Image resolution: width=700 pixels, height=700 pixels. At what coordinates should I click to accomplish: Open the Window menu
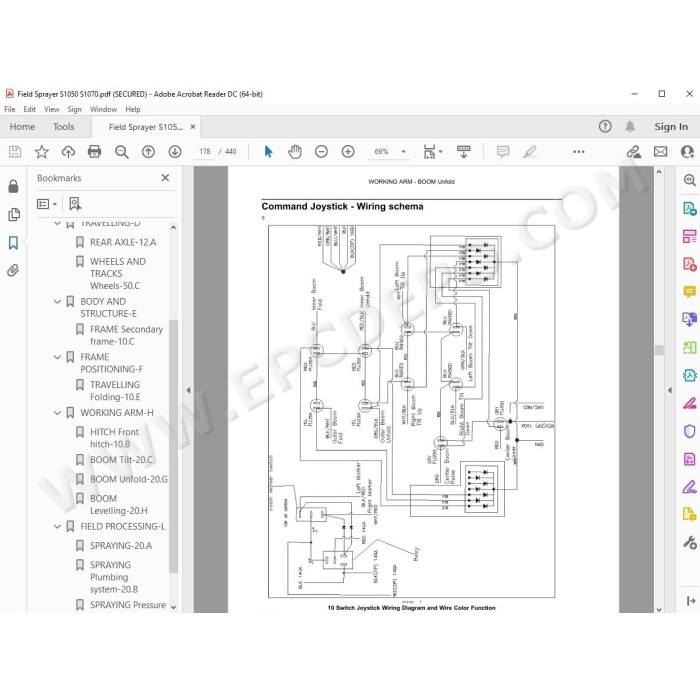pyautogui.click(x=104, y=109)
